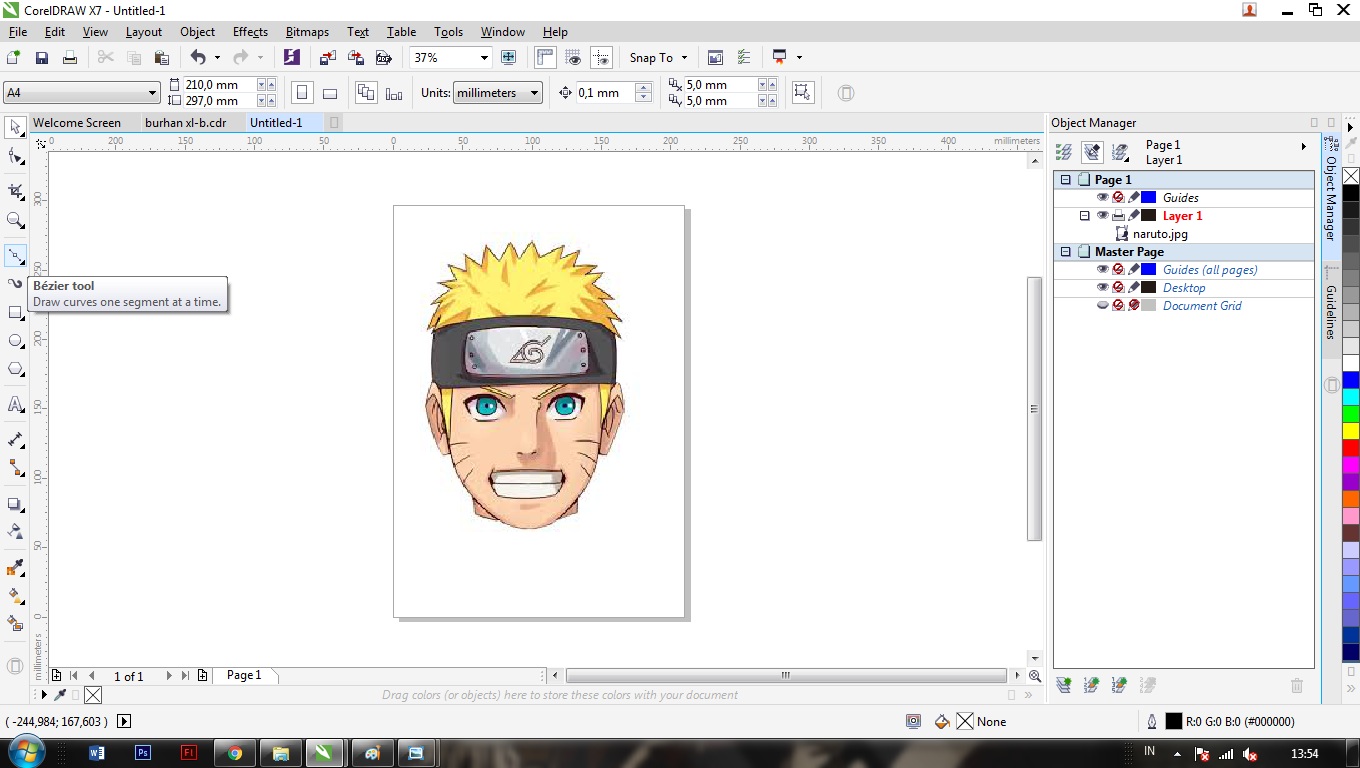Select the Ellipse tool

coord(15,341)
